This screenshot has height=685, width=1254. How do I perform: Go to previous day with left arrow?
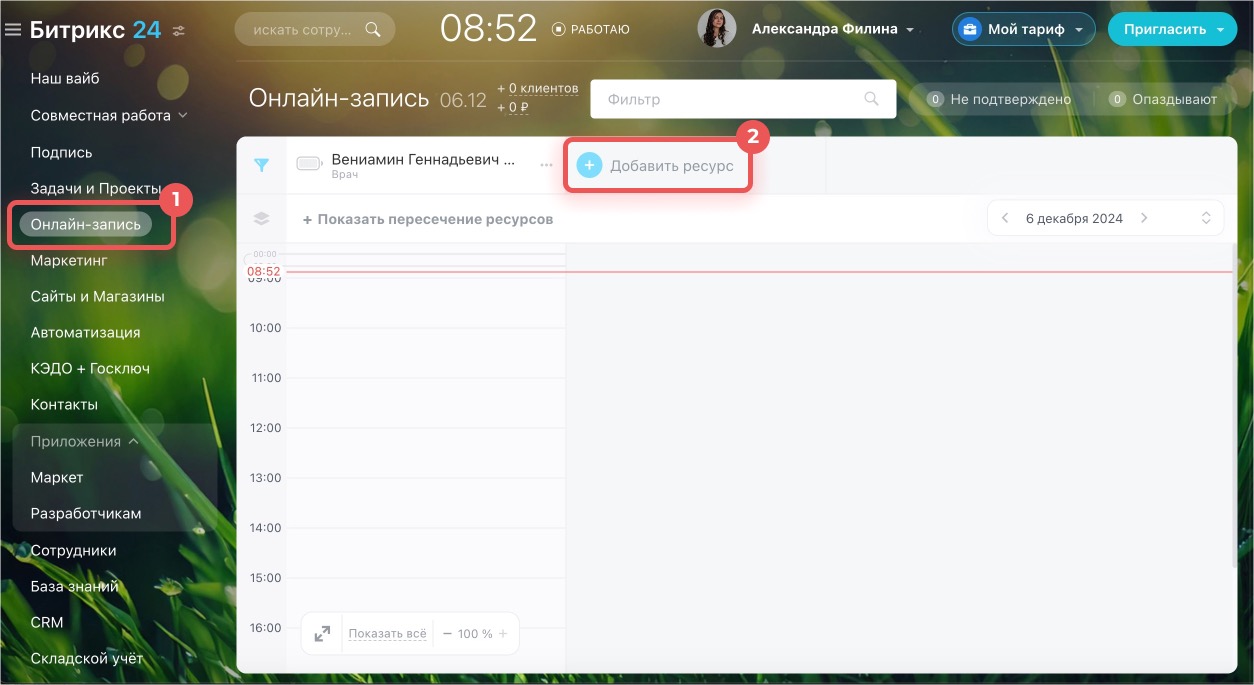click(1005, 219)
